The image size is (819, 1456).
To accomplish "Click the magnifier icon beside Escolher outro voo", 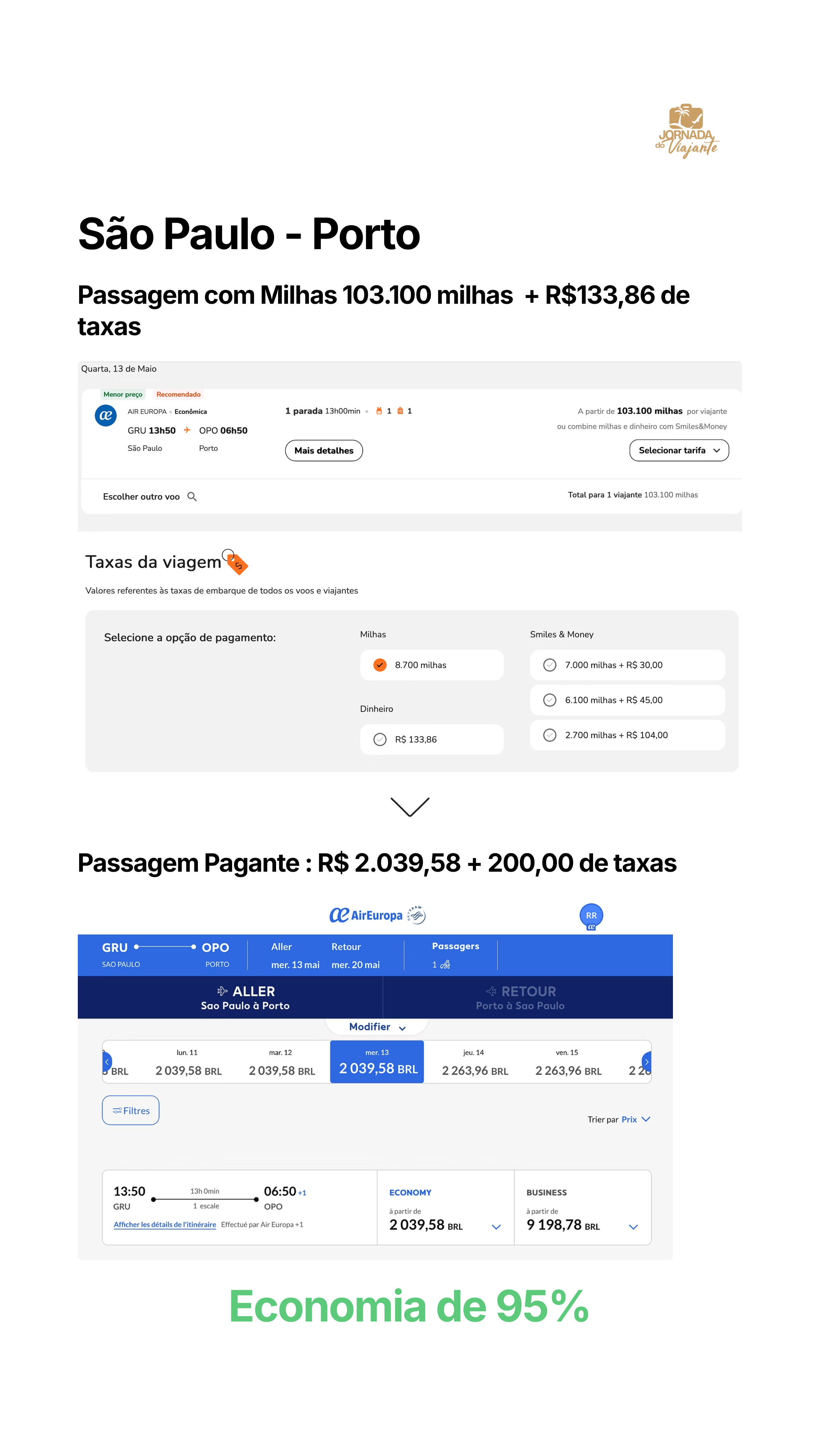I will pos(192,496).
